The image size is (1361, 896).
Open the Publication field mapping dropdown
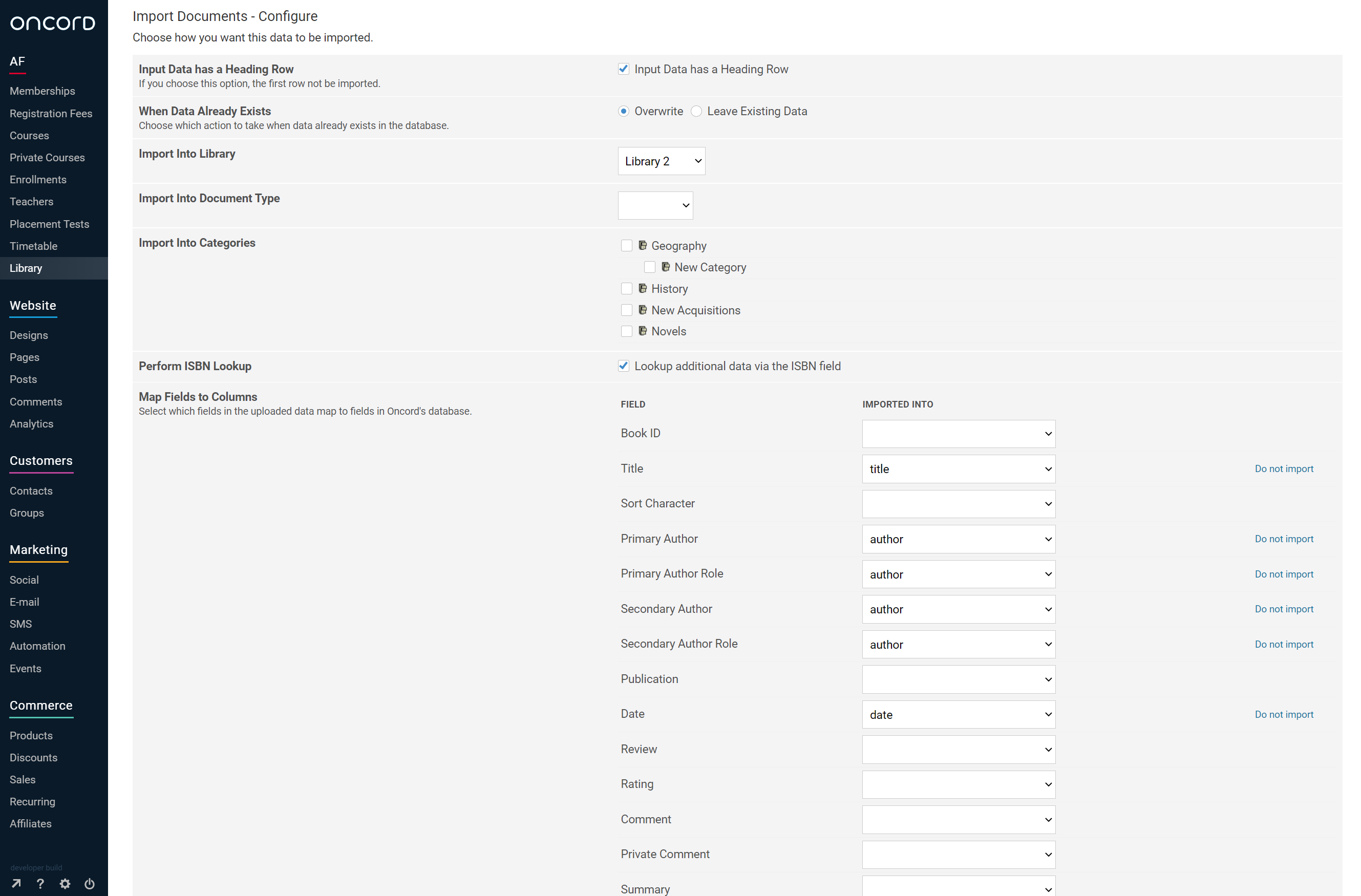tap(958, 679)
